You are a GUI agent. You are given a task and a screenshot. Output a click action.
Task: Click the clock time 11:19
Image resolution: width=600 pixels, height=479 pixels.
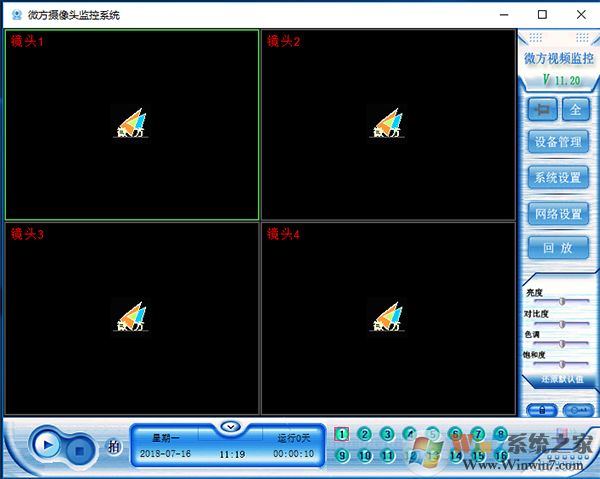(232, 455)
